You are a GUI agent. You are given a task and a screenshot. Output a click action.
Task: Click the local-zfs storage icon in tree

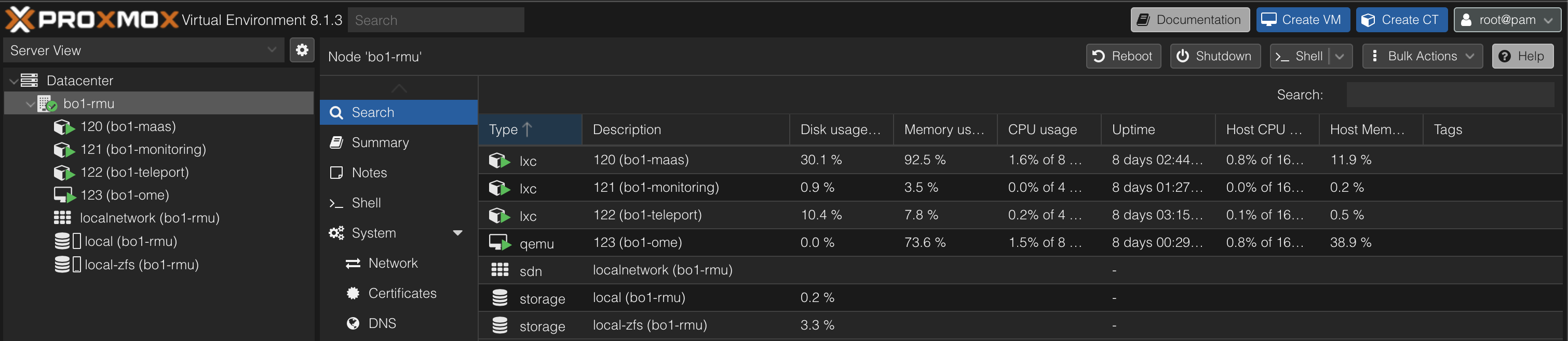[x=67, y=264]
